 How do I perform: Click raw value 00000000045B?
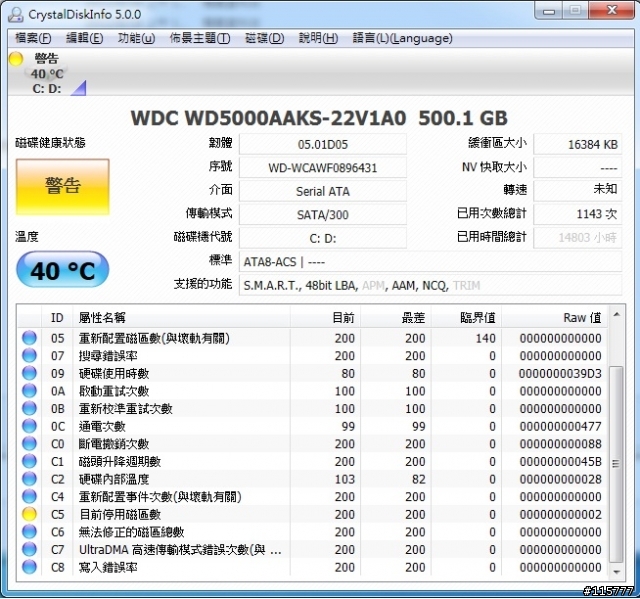pyautogui.click(x=560, y=461)
